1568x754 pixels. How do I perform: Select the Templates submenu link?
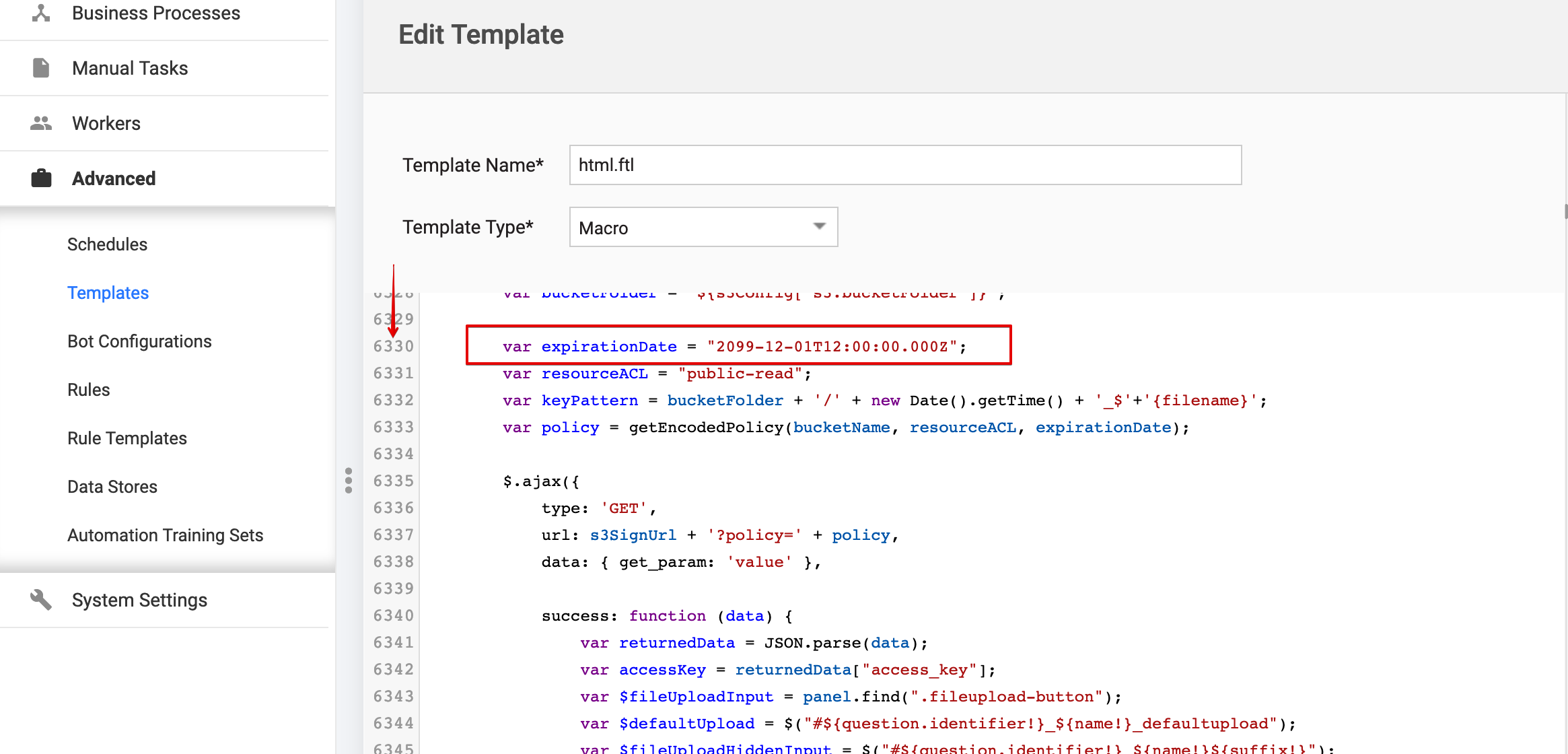point(108,293)
